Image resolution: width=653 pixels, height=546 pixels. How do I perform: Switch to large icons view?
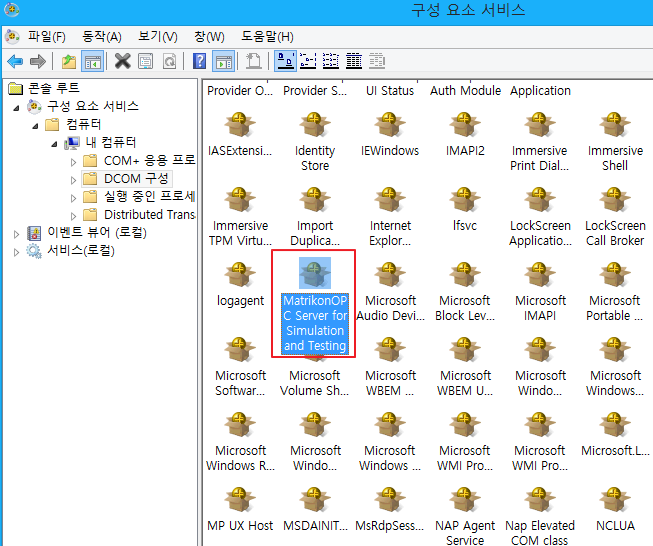[285, 62]
